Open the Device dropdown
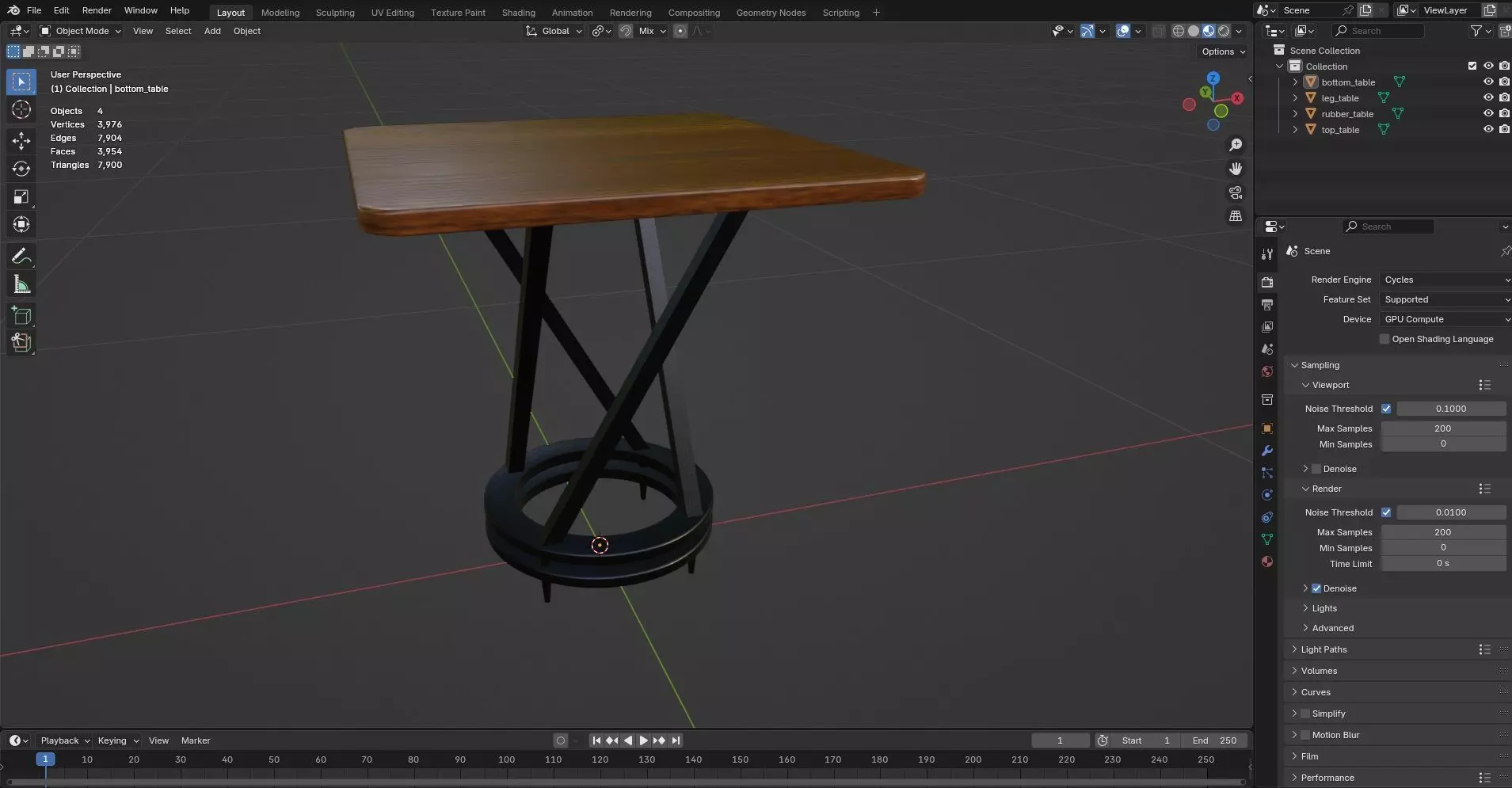 click(x=1445, y=319)
